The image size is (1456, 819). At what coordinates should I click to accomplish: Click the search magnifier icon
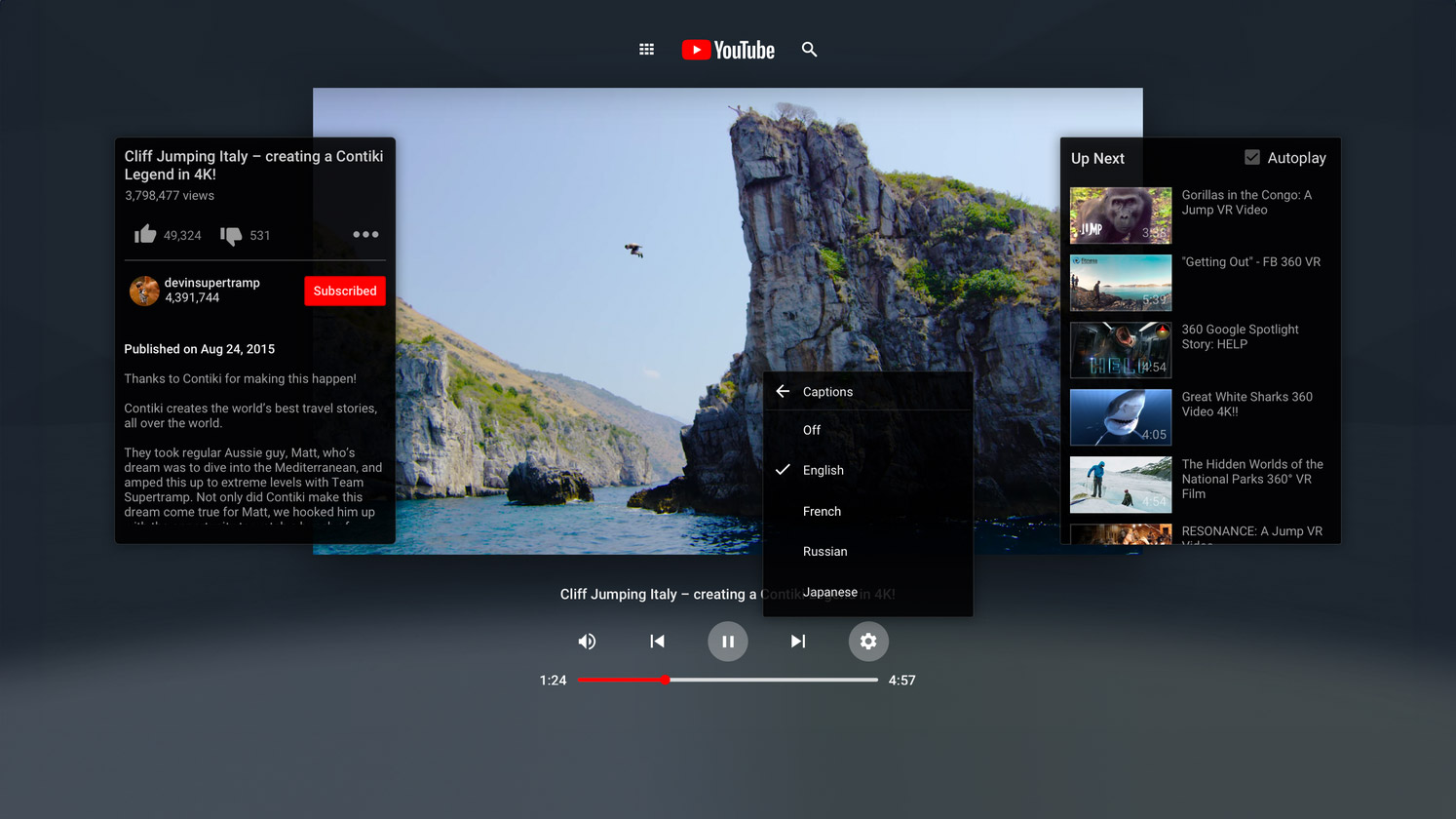[809, 49]
